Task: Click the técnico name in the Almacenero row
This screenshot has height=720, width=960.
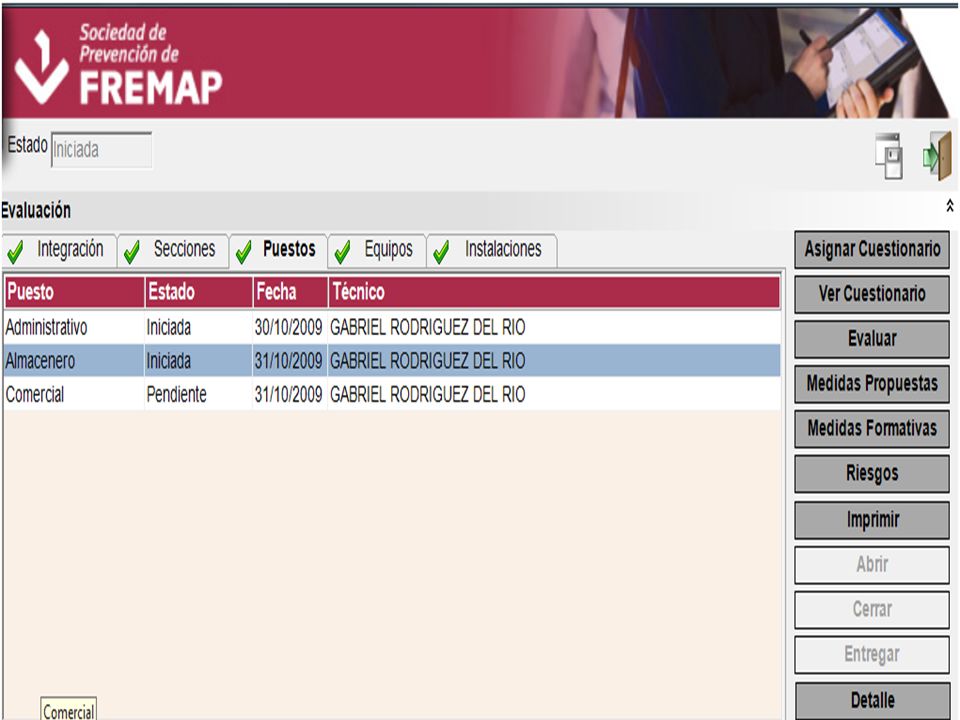Action: pos(427,361)
